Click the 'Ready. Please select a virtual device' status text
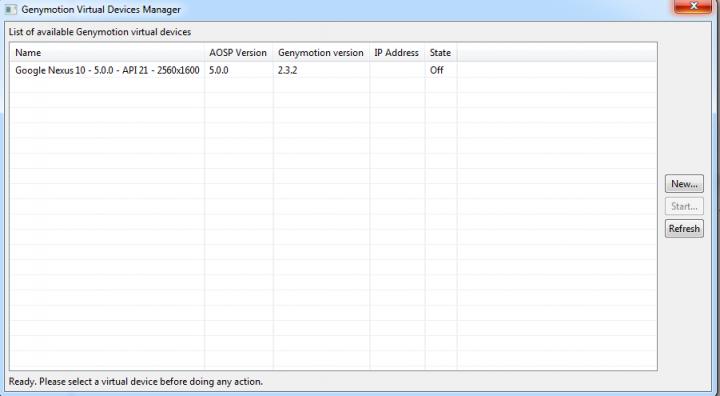Image resolution: width=720 pixels, height=396 pixels. 136,382
